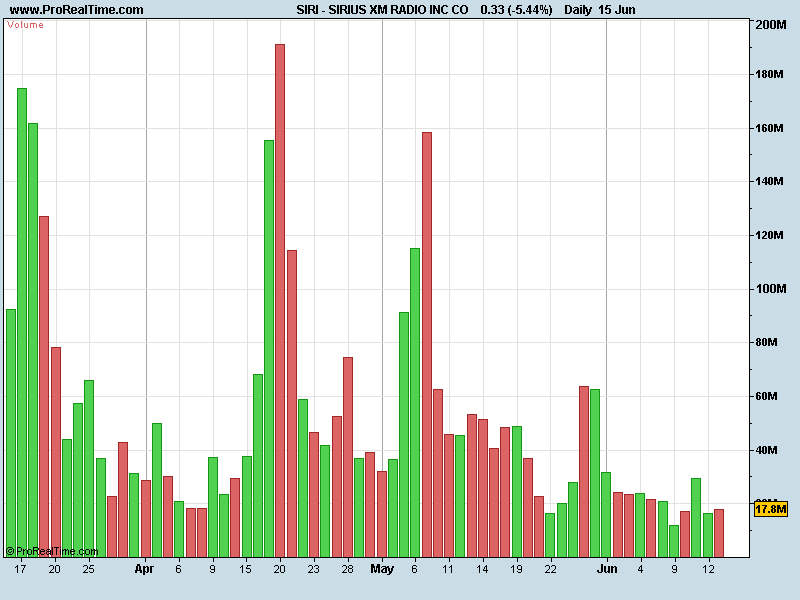
Task: Select the 17 date label on axis
Action: coord(20,569)
